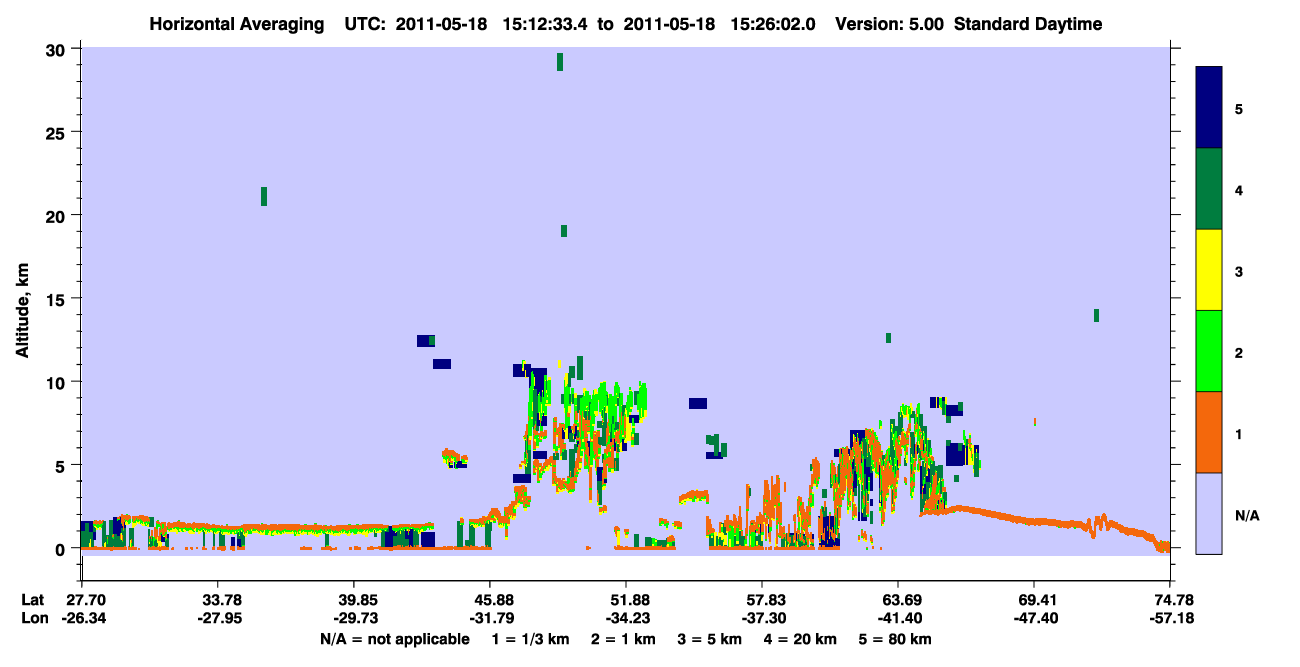Click the longitude value -37.30
This screenshot has height=667, width=1300.
click(x=762, y=619)
